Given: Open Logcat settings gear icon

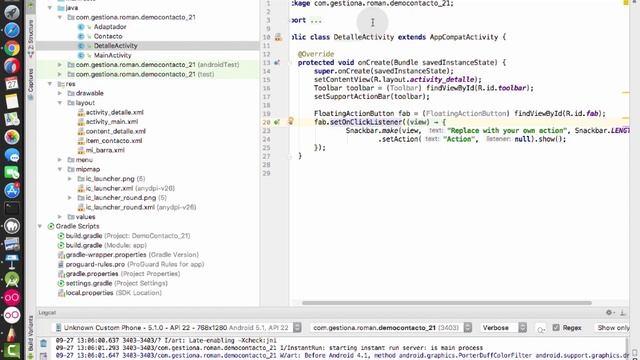Looking at the screenshot, I should pyautogui.click(x=609, y=312).
